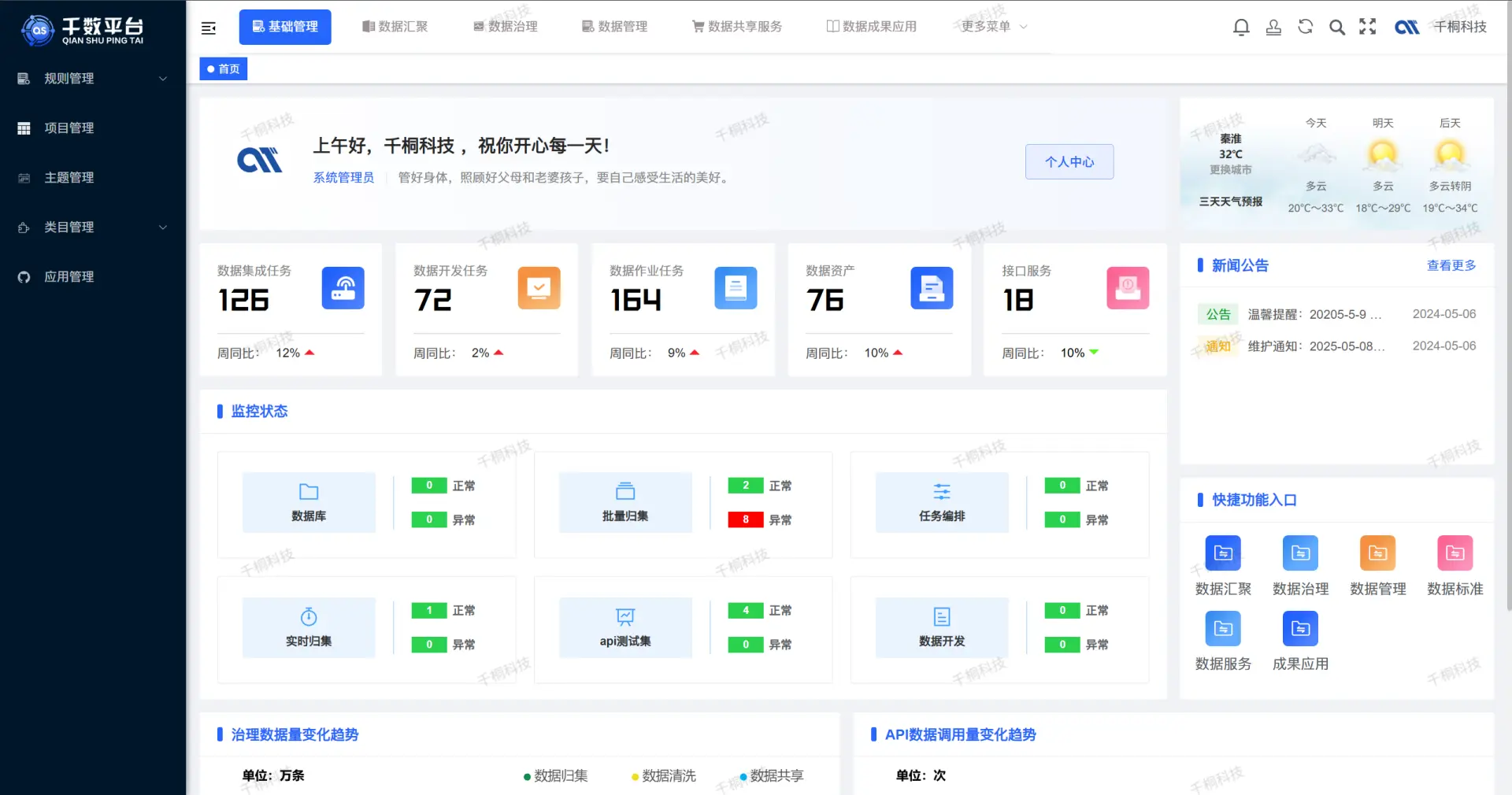Viewport: 1512px width, 795px height.
Task: Open 数据服务 quick entry shortcut
Action: [x=1223, y=642]
